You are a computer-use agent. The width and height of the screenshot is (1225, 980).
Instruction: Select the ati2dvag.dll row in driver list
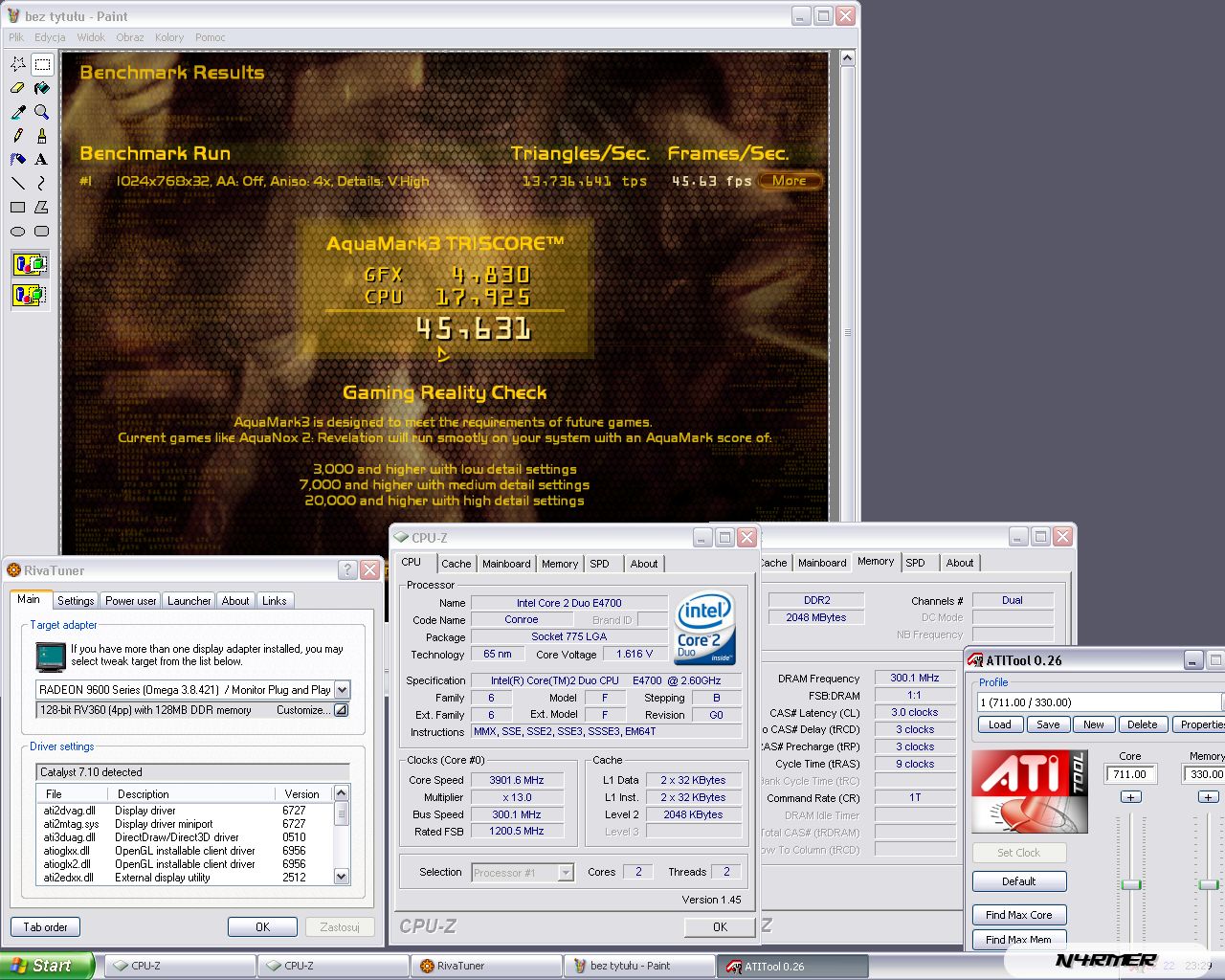185,811
